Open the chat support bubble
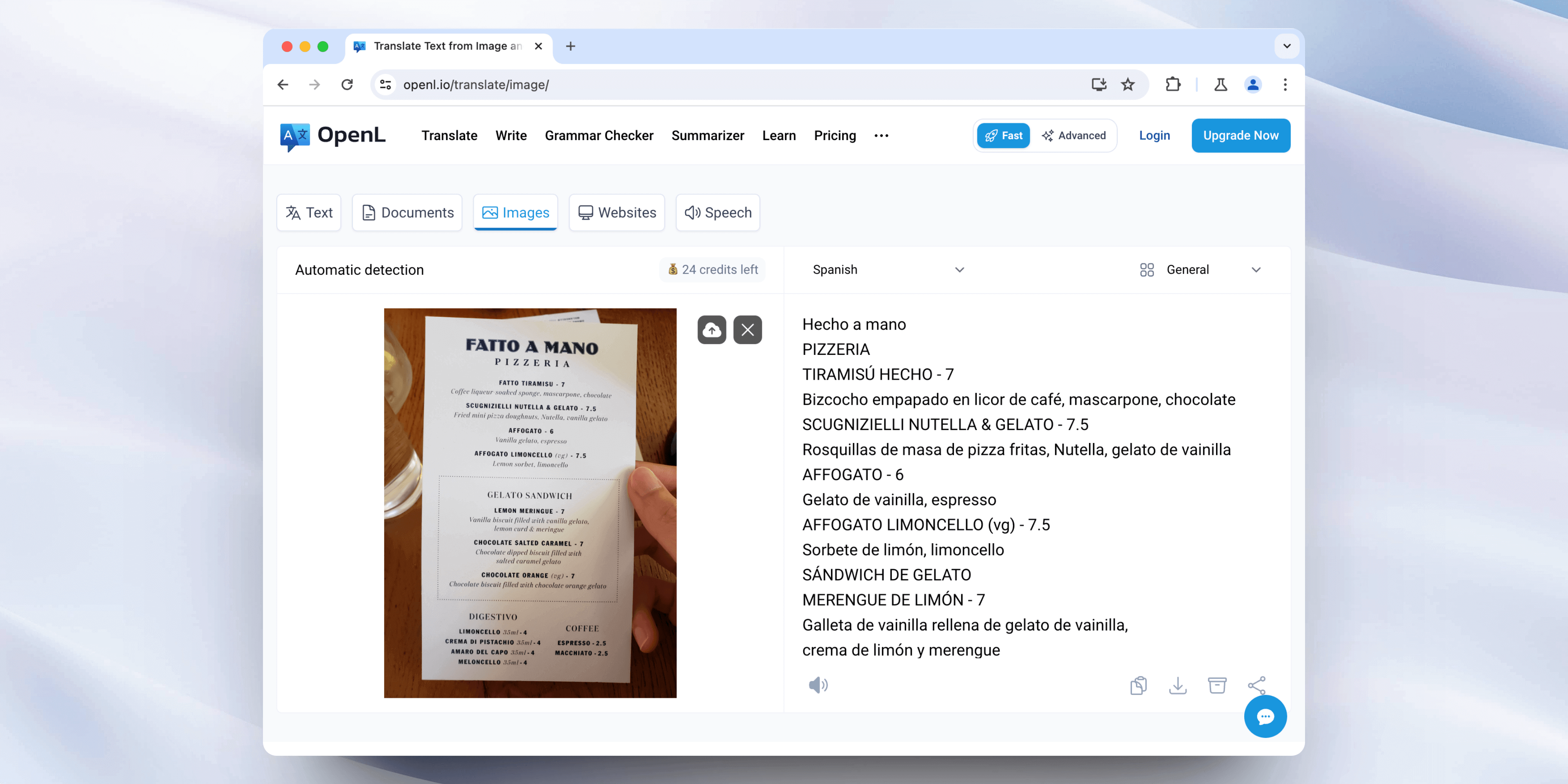The height and width of the screenshot is (784, 1568). pyautogui.click(x=1265, y=717)
